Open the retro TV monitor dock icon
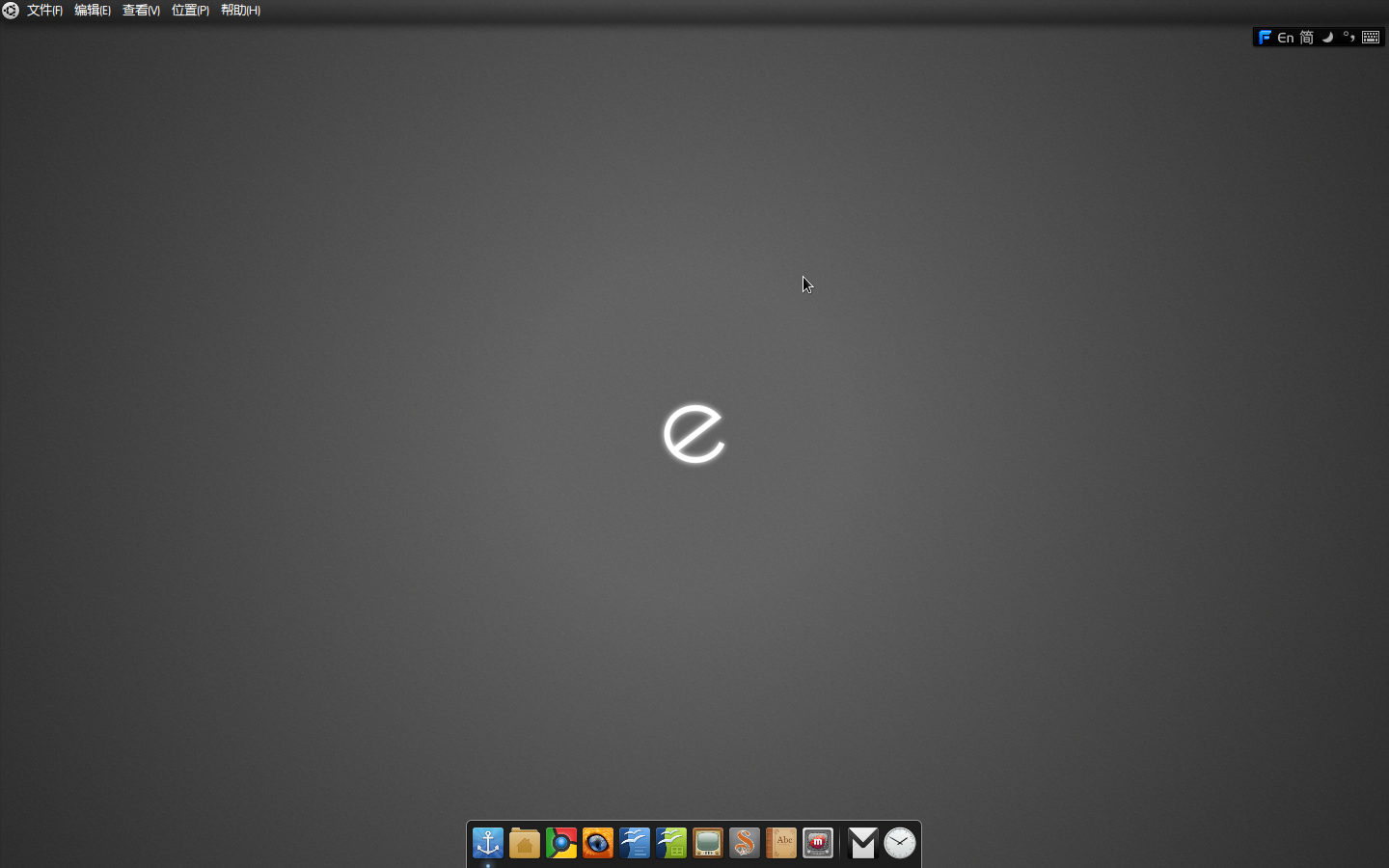 click(x=708, y=843)
